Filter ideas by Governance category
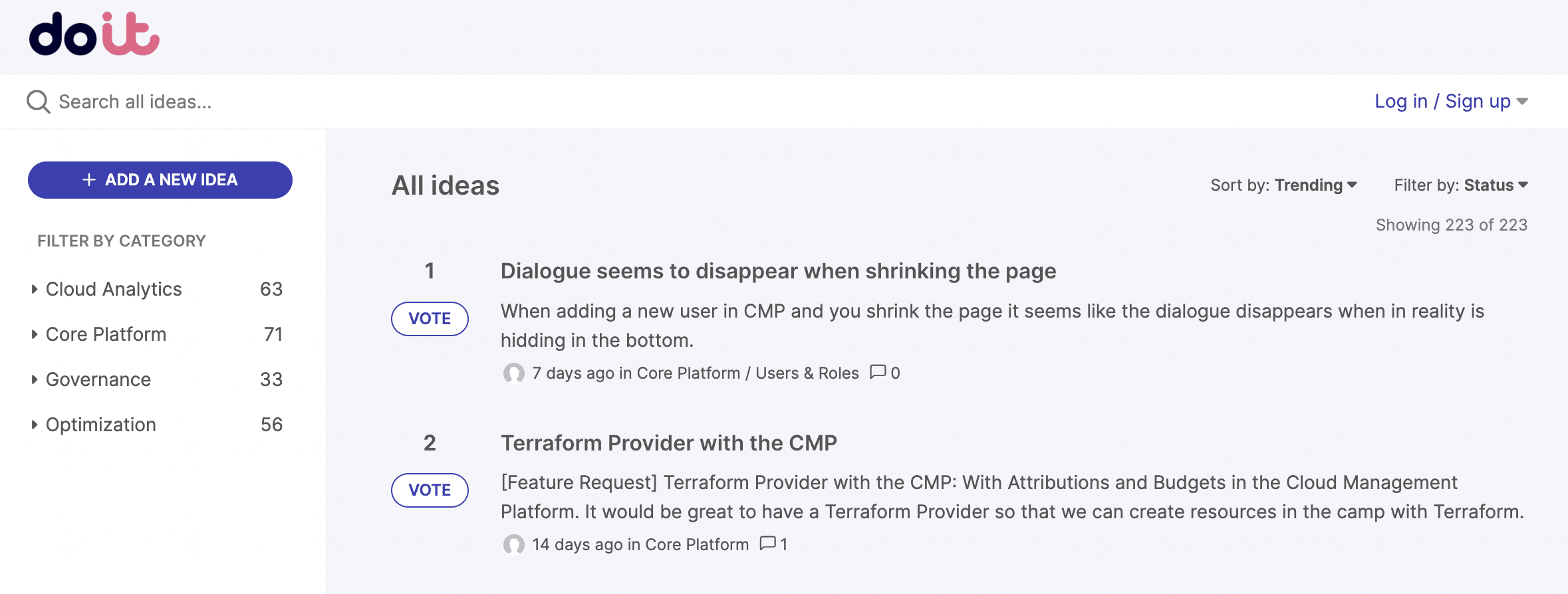1568x594 pixels. 98,379
